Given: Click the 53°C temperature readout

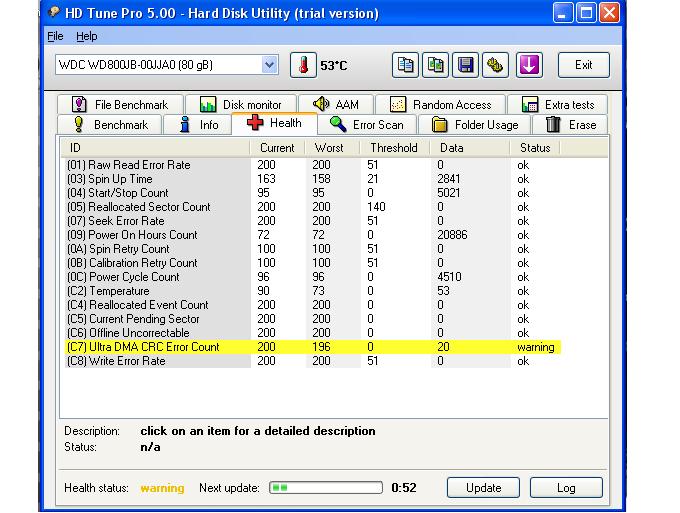Looking at the screenshot, I should [x=333, y=65].
